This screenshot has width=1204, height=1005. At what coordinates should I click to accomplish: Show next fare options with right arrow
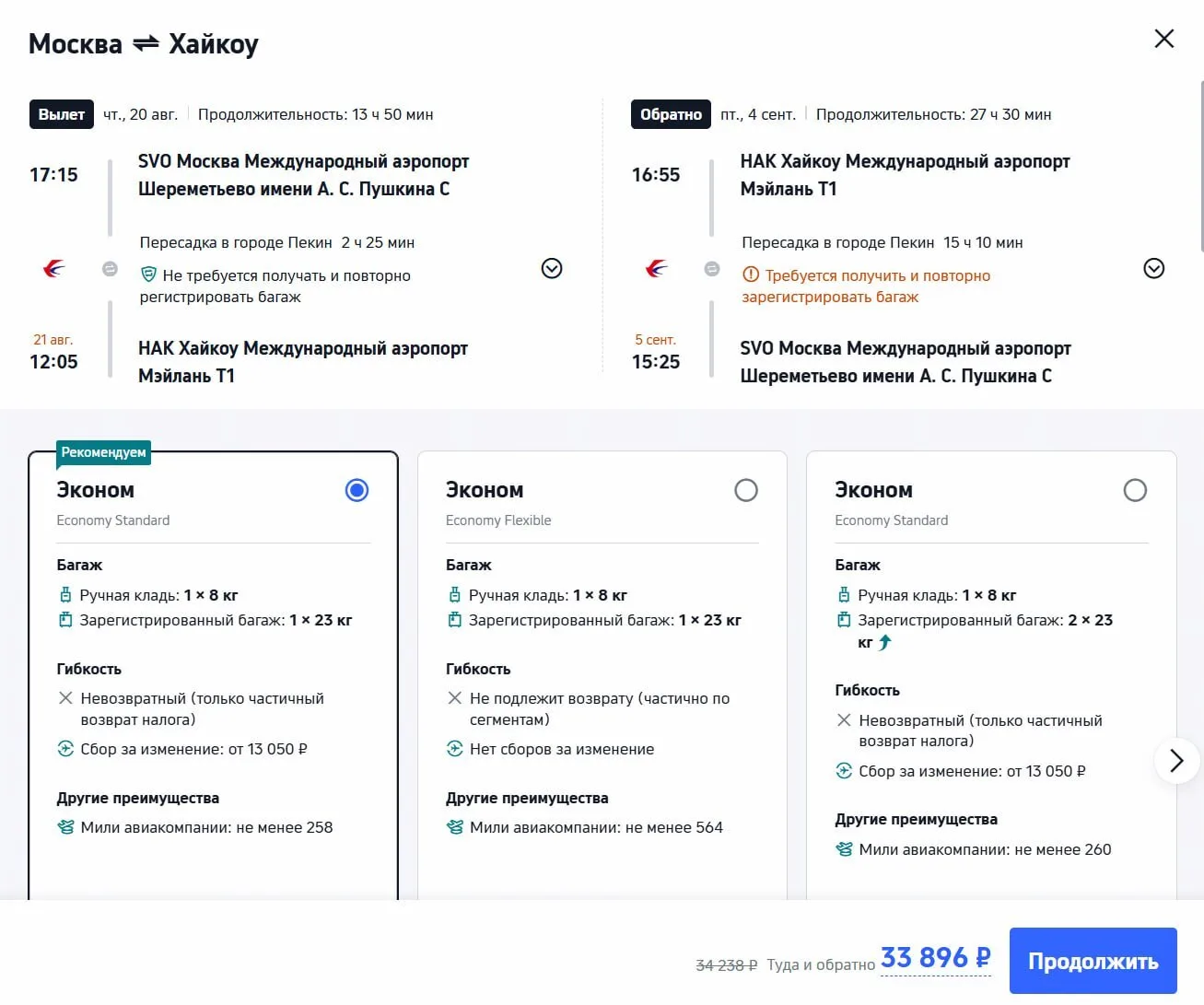click(1176, 761)
